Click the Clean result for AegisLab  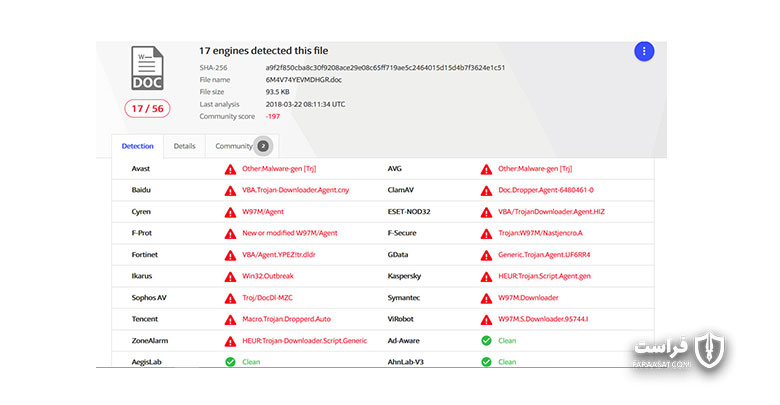pyautogui.click(x=251, y=362)
